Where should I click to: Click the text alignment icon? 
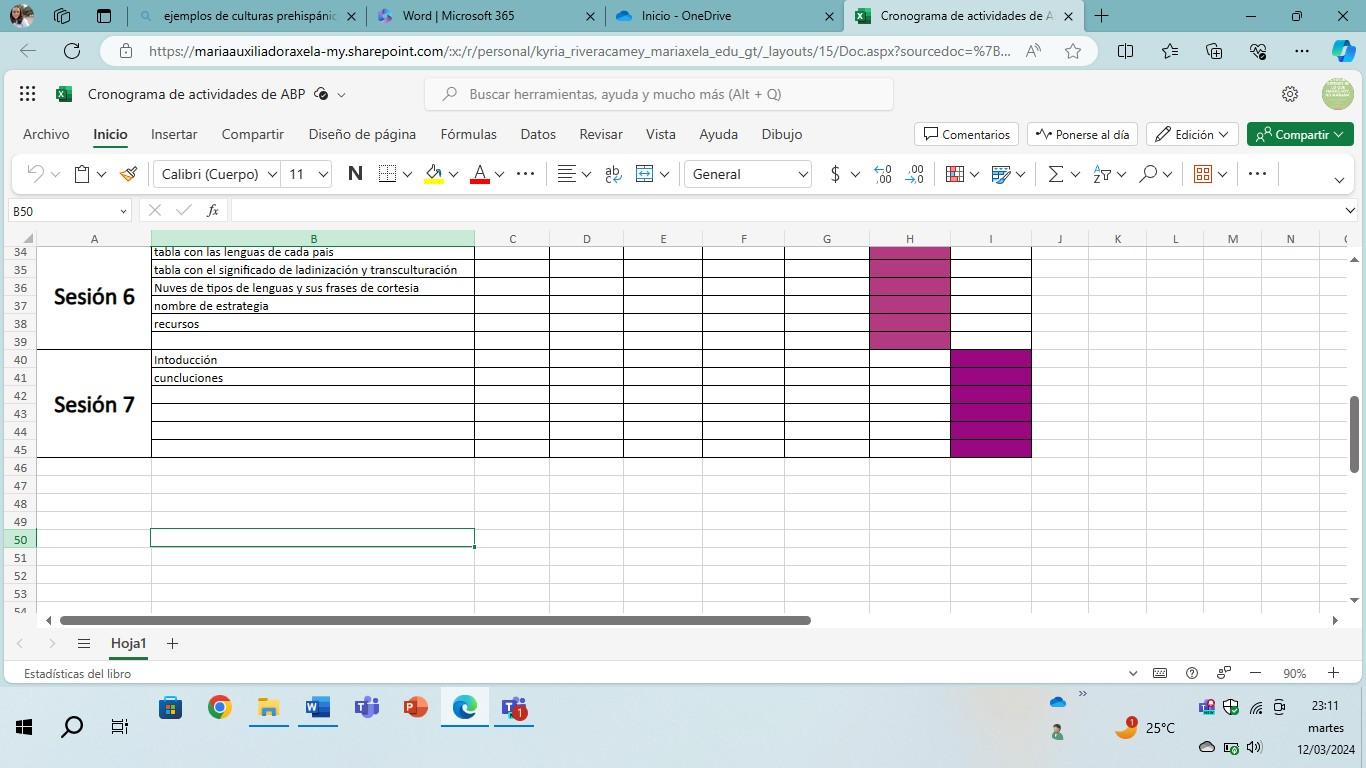click(x=566, y=174)
